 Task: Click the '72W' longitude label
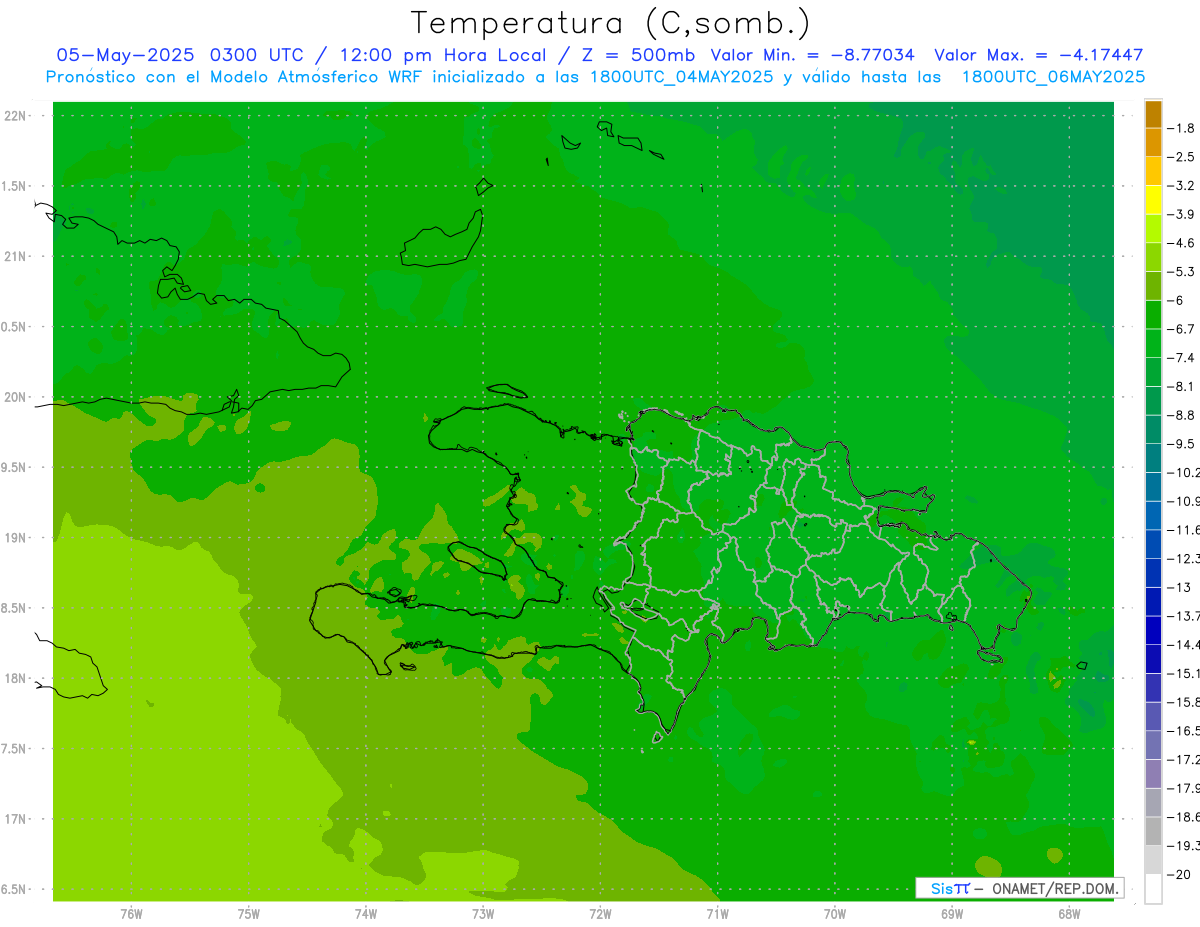(600, 913)
